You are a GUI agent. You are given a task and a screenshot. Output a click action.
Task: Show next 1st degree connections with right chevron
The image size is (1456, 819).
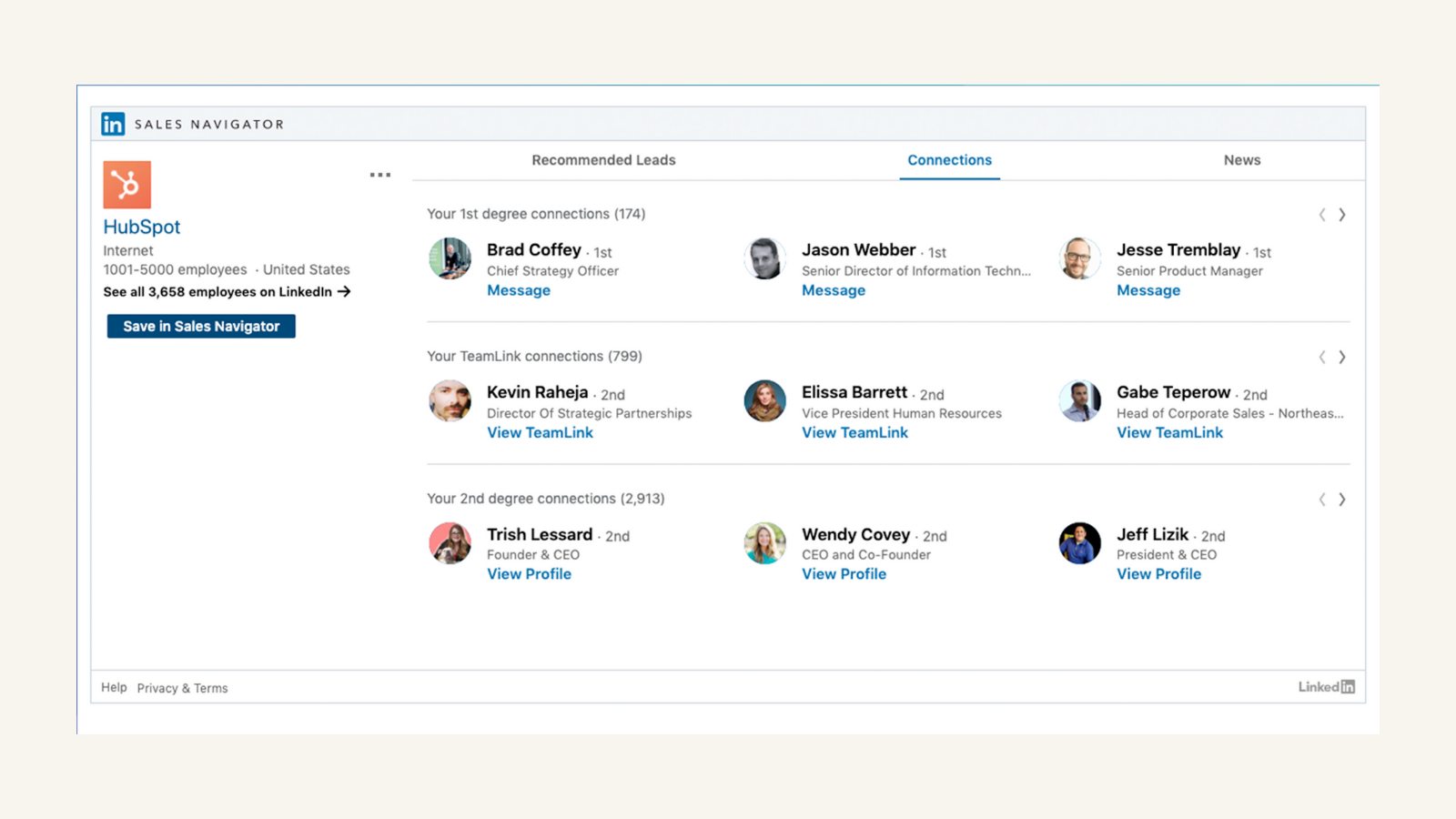click(1342, 215)
